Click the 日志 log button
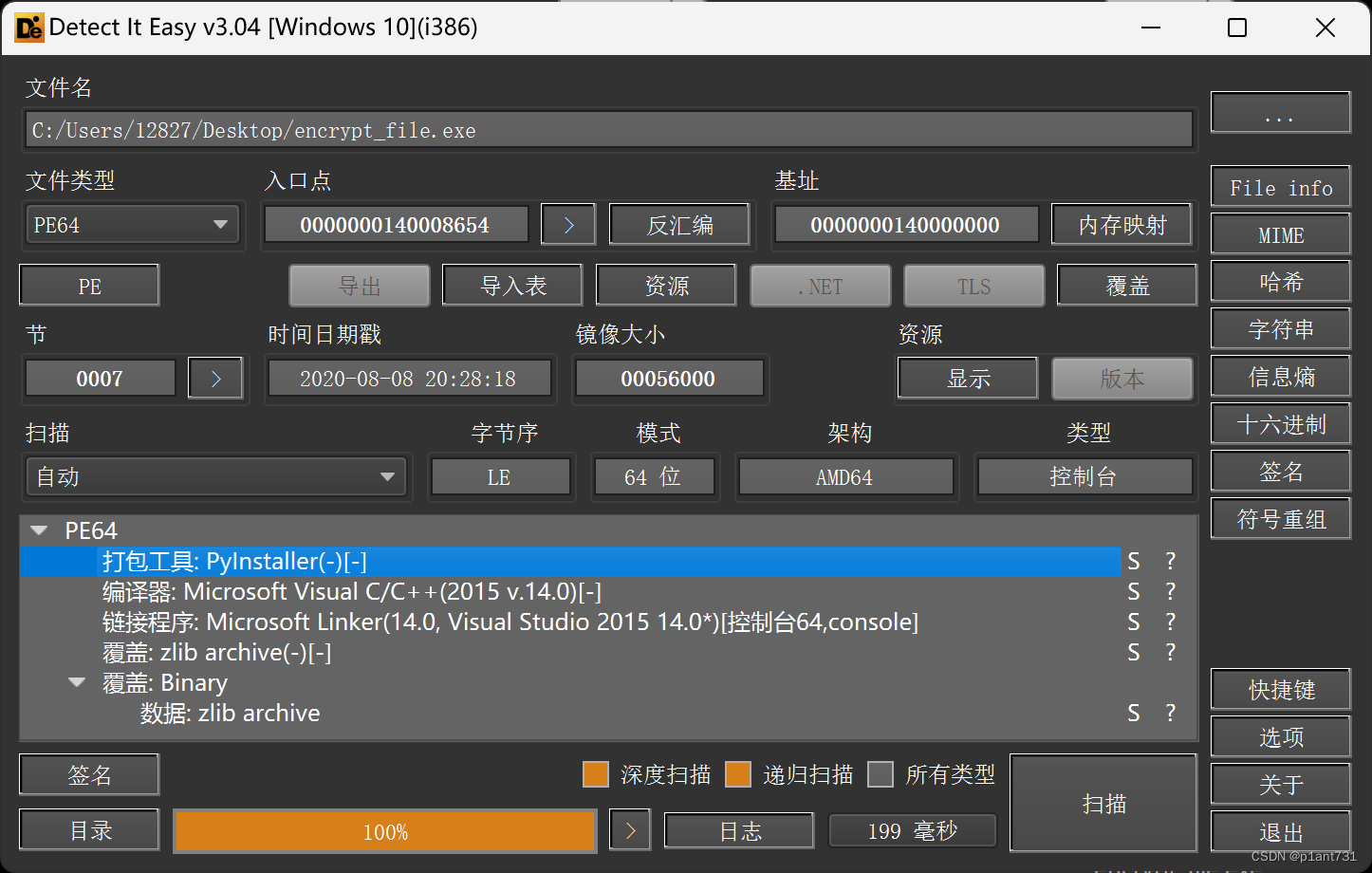 739,831
